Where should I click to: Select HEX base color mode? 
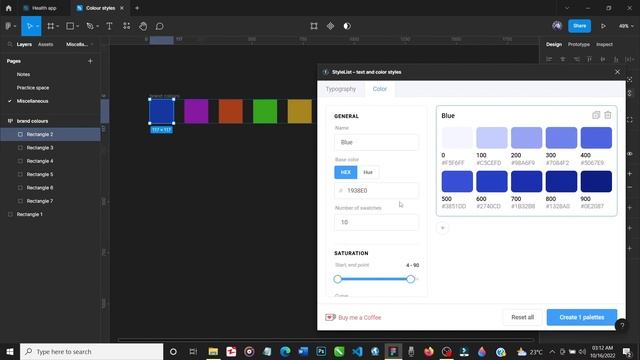346,172
